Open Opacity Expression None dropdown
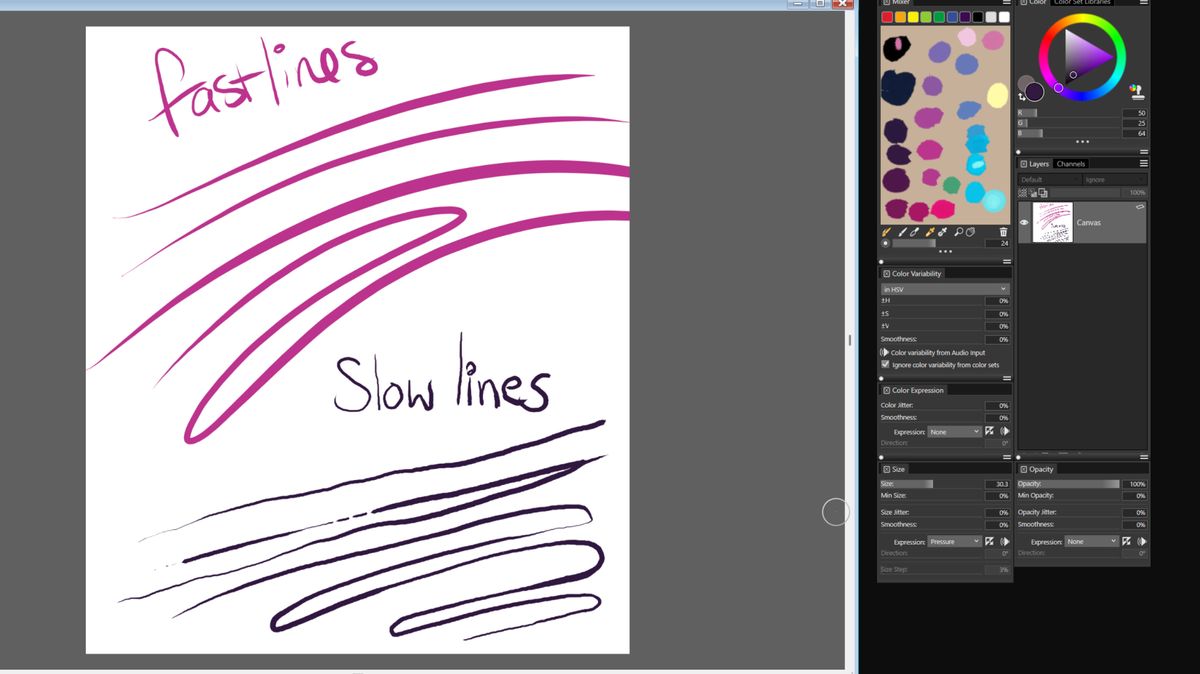This screenshot has height=674, width=1200. tap(1091, 541)
